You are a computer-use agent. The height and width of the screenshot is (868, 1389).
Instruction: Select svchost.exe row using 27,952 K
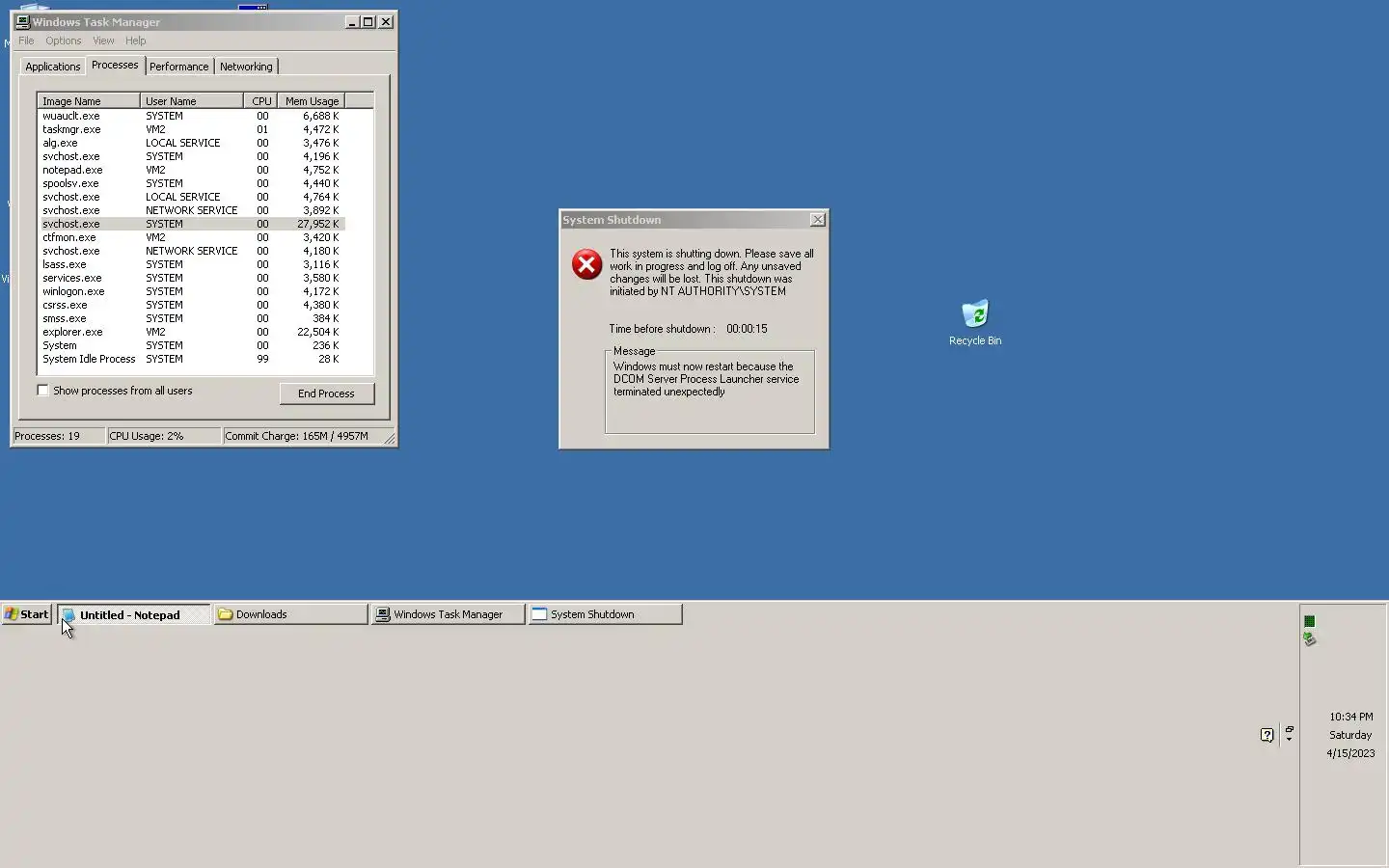click(x=191, y=224)
